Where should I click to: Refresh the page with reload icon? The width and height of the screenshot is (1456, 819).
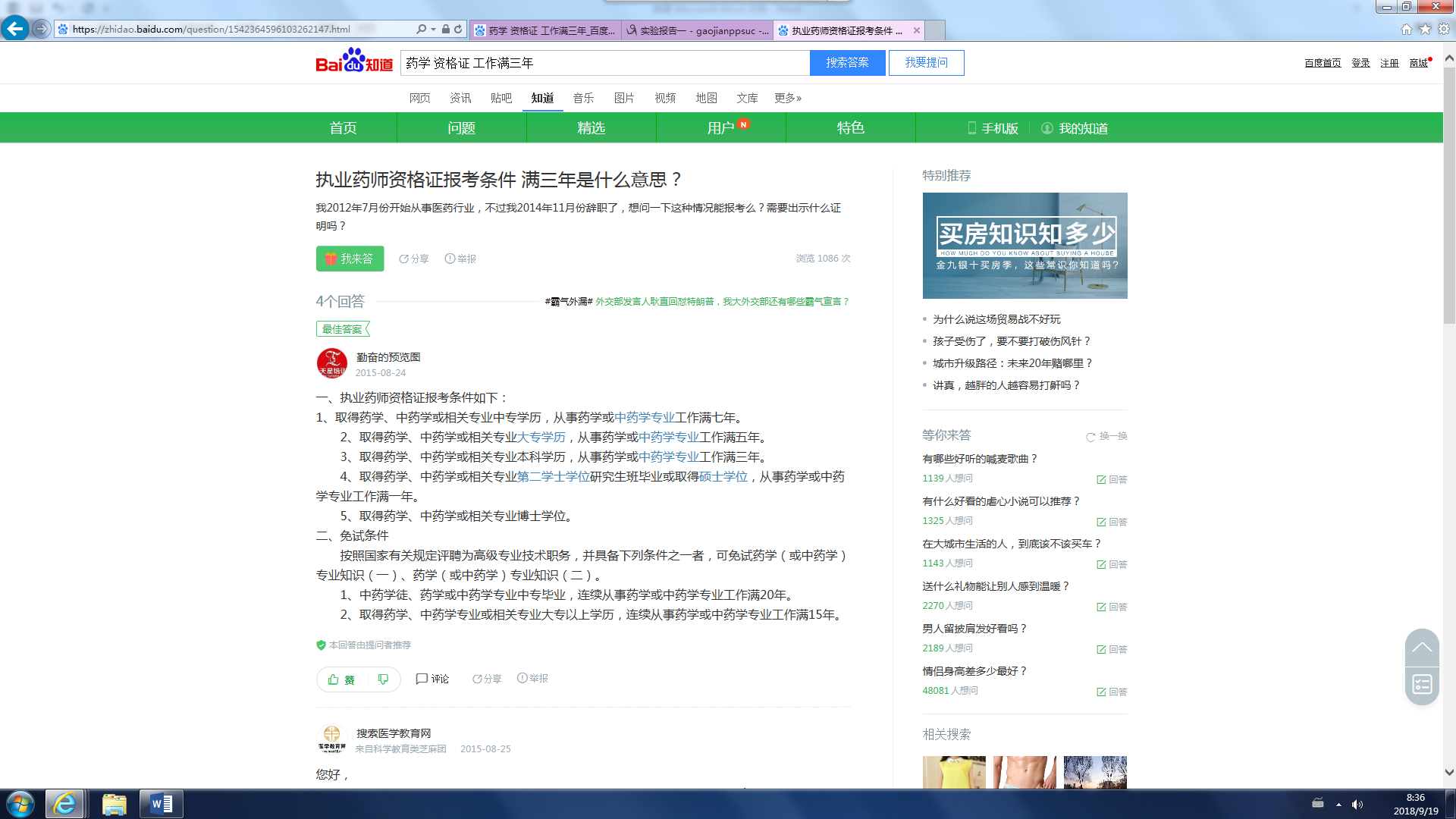pos(458,29)
